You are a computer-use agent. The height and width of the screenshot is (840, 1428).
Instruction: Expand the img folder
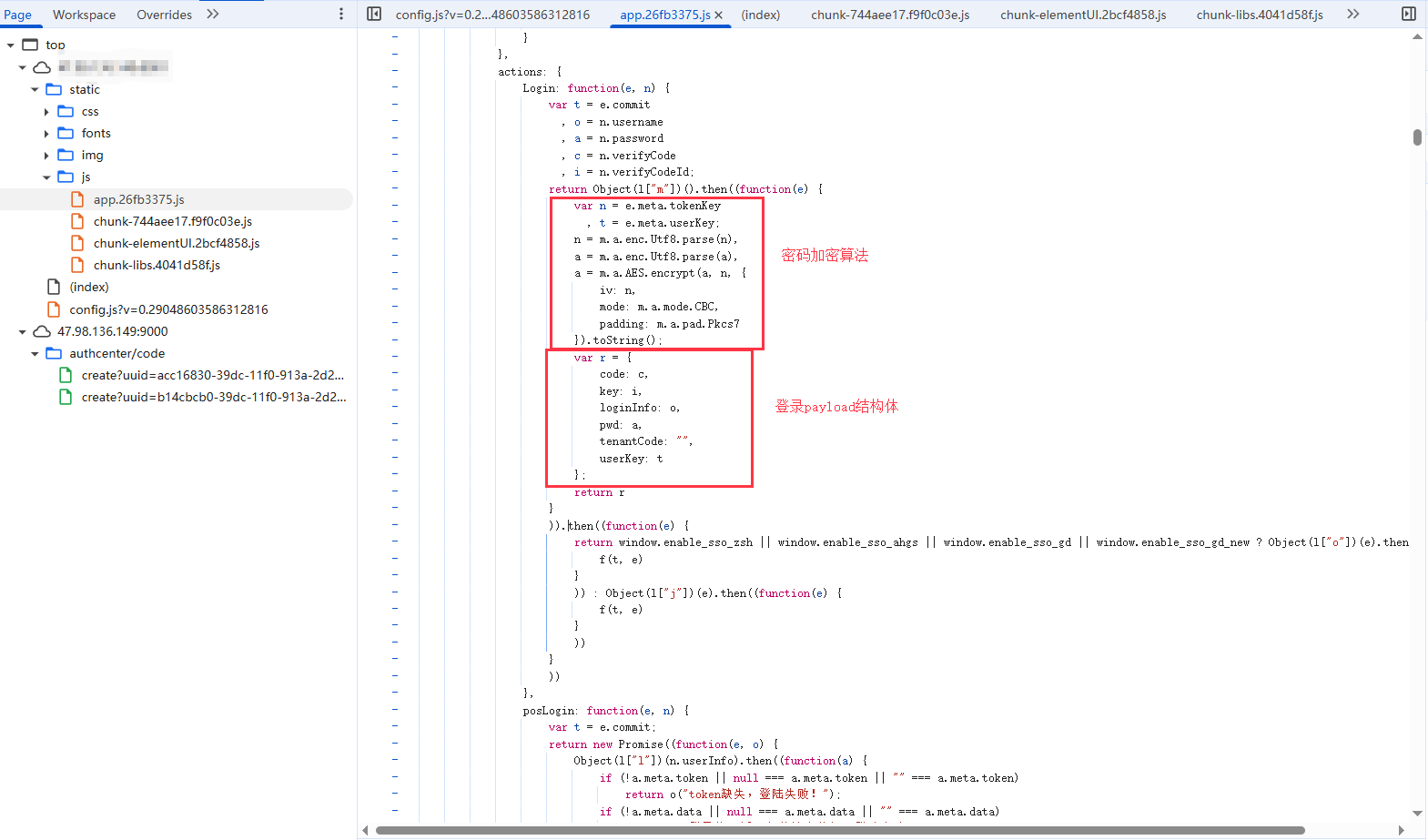46,156
